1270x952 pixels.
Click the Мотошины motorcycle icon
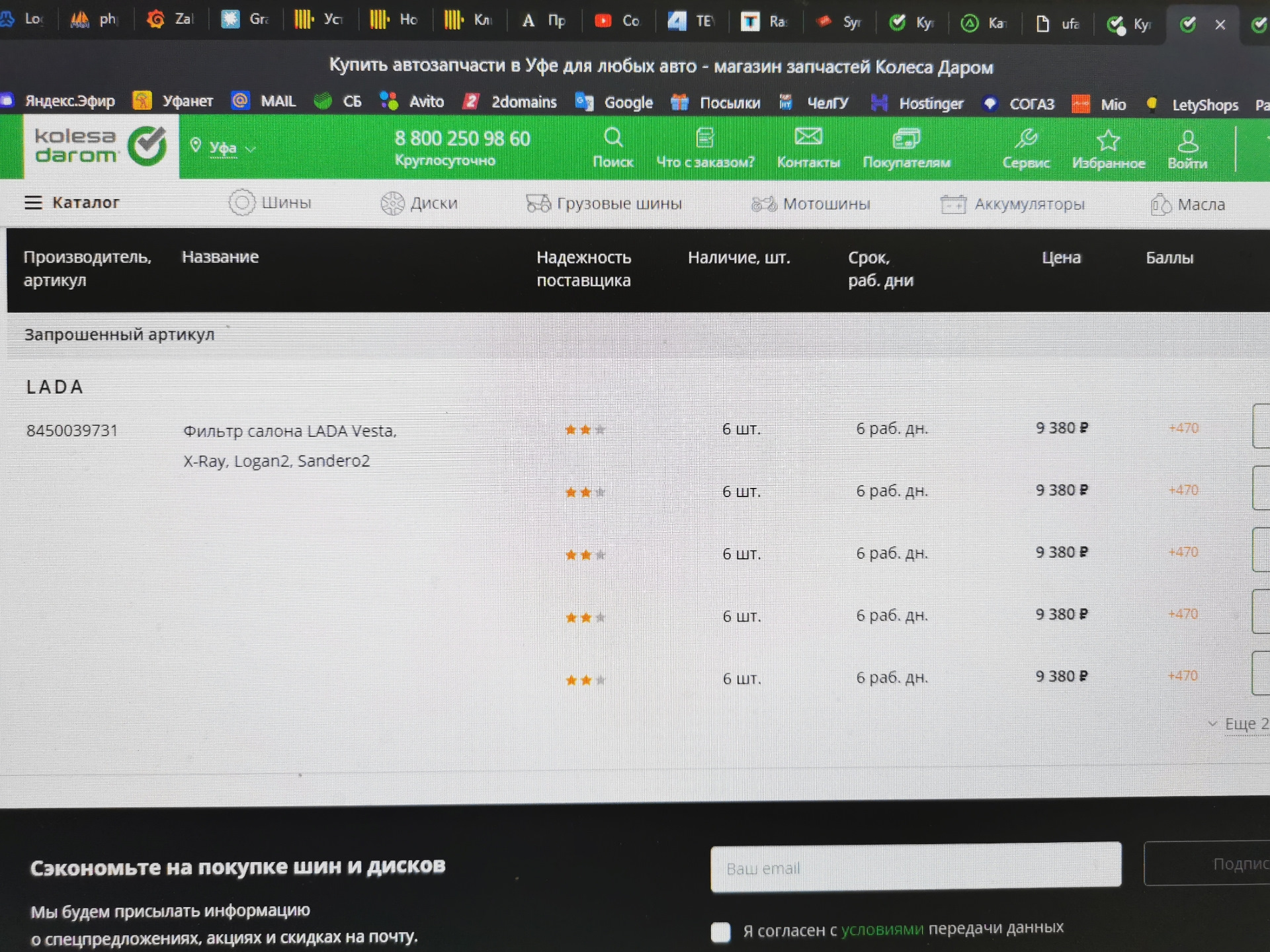click(x=763, y=204)
